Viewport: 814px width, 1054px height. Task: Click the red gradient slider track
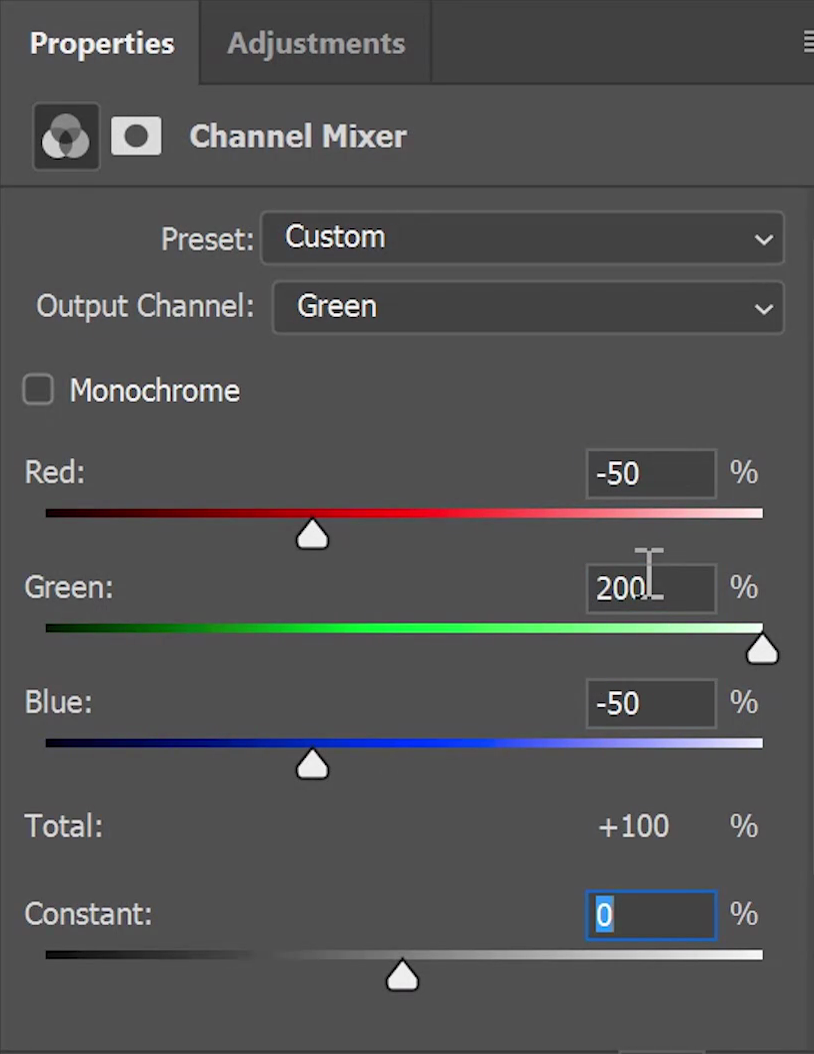click(404, 514)
